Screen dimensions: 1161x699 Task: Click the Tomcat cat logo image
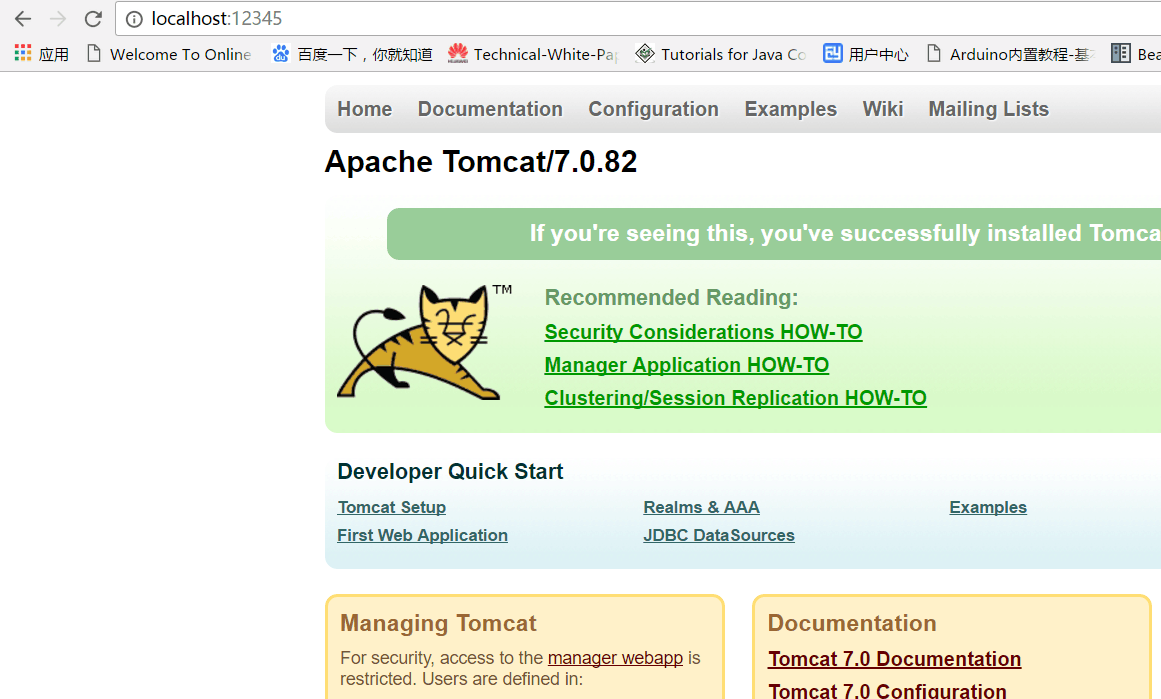click(424, 342)
